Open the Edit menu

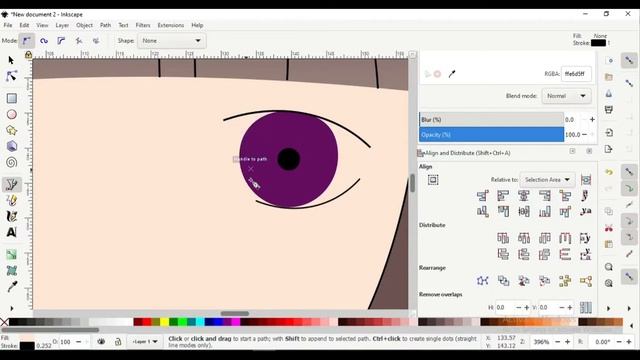pyautogui.click(x=24, y=25)
